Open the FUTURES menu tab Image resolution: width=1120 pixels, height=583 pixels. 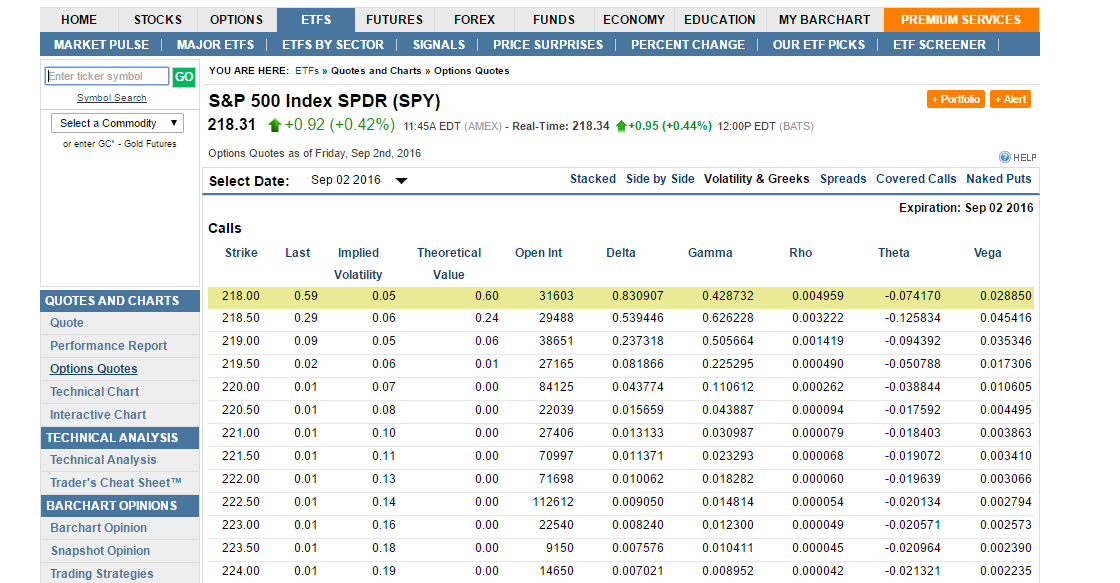tap(394, 20)
